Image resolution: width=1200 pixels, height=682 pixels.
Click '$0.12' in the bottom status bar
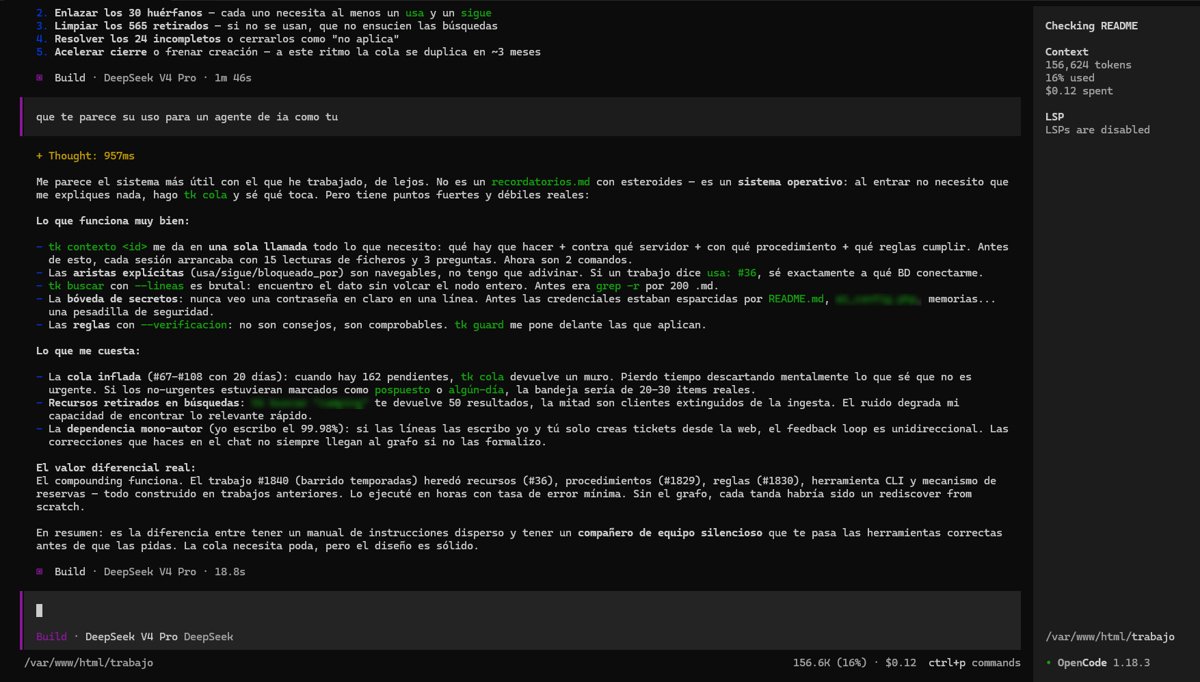(x=901, y=662)
